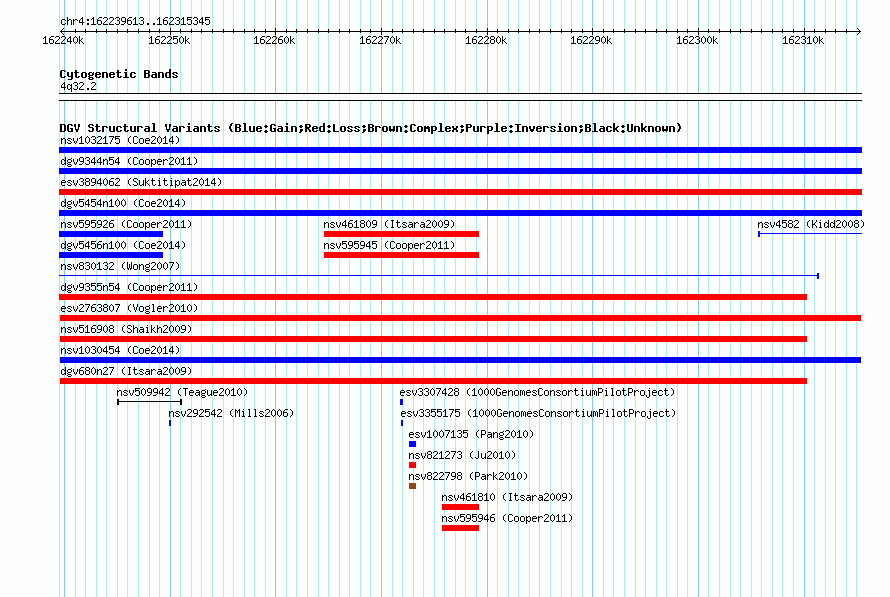The height and width of the screenshot is (597, 890).
Task: Open the nsv4582 (Kidd2008) label
Action: [811, 224]
